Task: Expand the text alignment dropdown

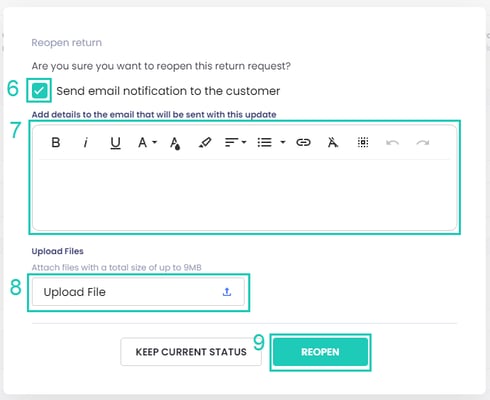Action: [x=244, y=142]
